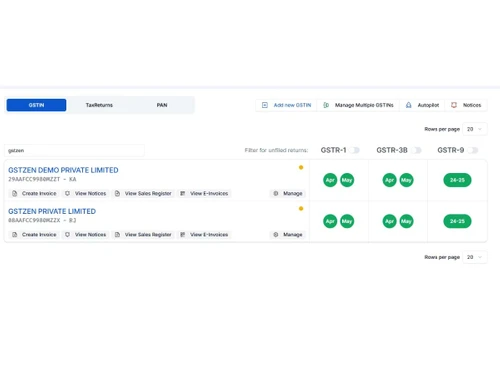Viewport: 500px width, 375px height.
Task: Click Manage for GSTZEN DEMO PRIVATE LIMITED
Action: 288,193
